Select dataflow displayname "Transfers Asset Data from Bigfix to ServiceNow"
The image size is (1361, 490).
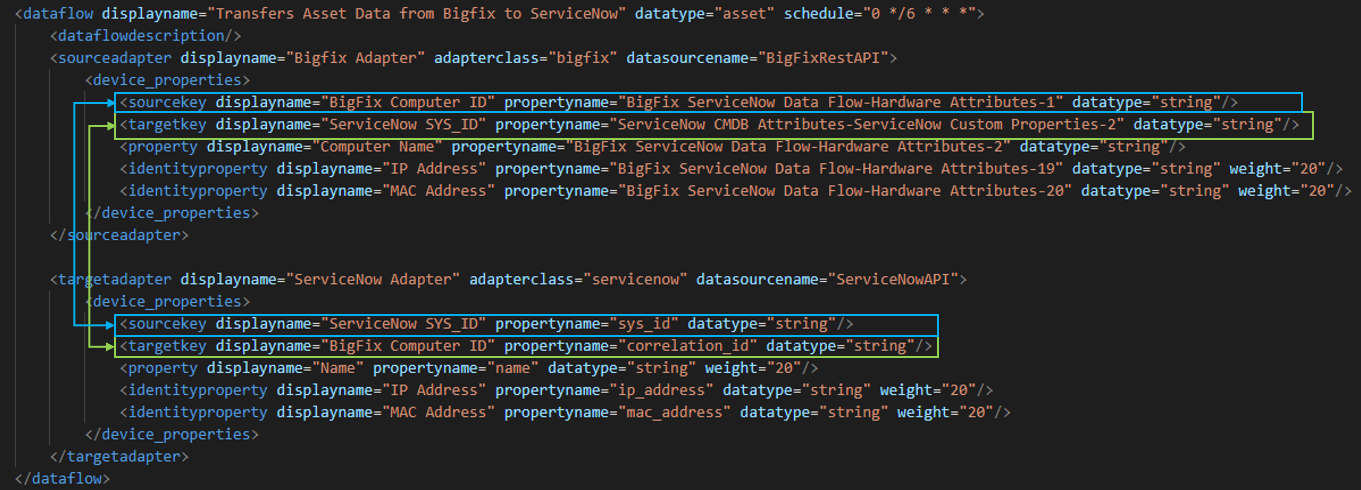[416, 14]
